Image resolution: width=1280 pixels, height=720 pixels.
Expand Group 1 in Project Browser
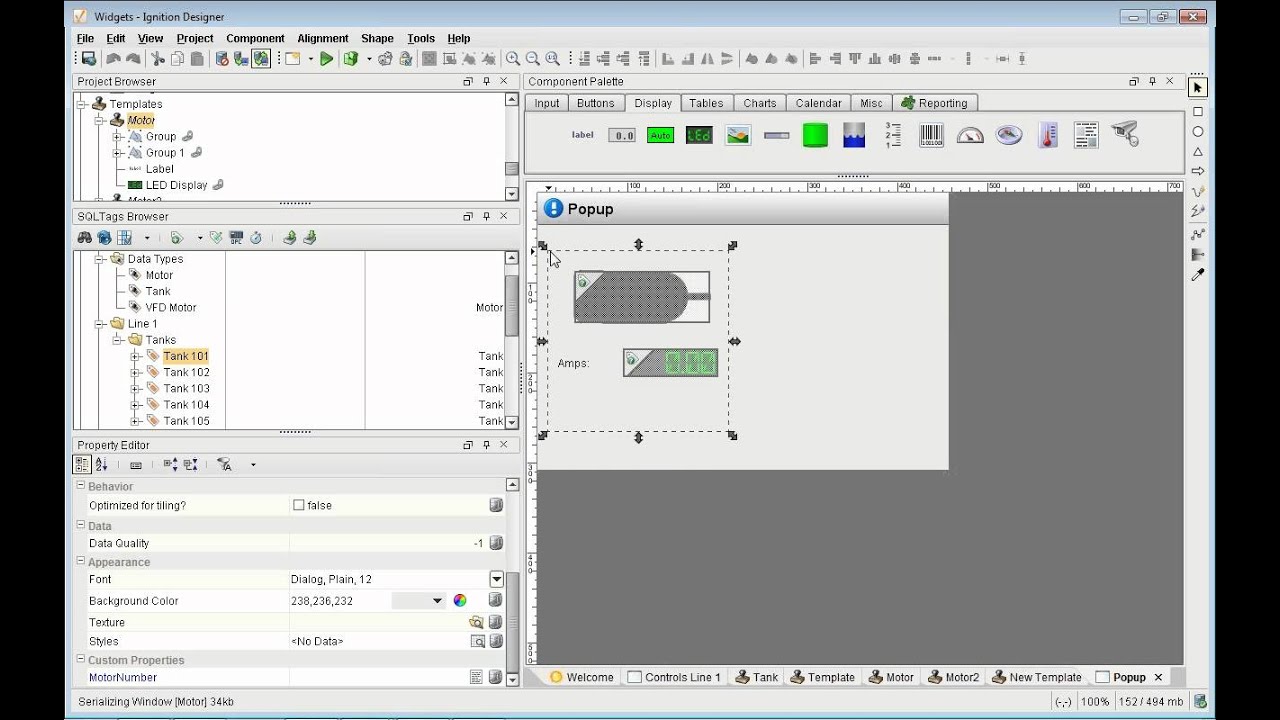click(117, 153)
